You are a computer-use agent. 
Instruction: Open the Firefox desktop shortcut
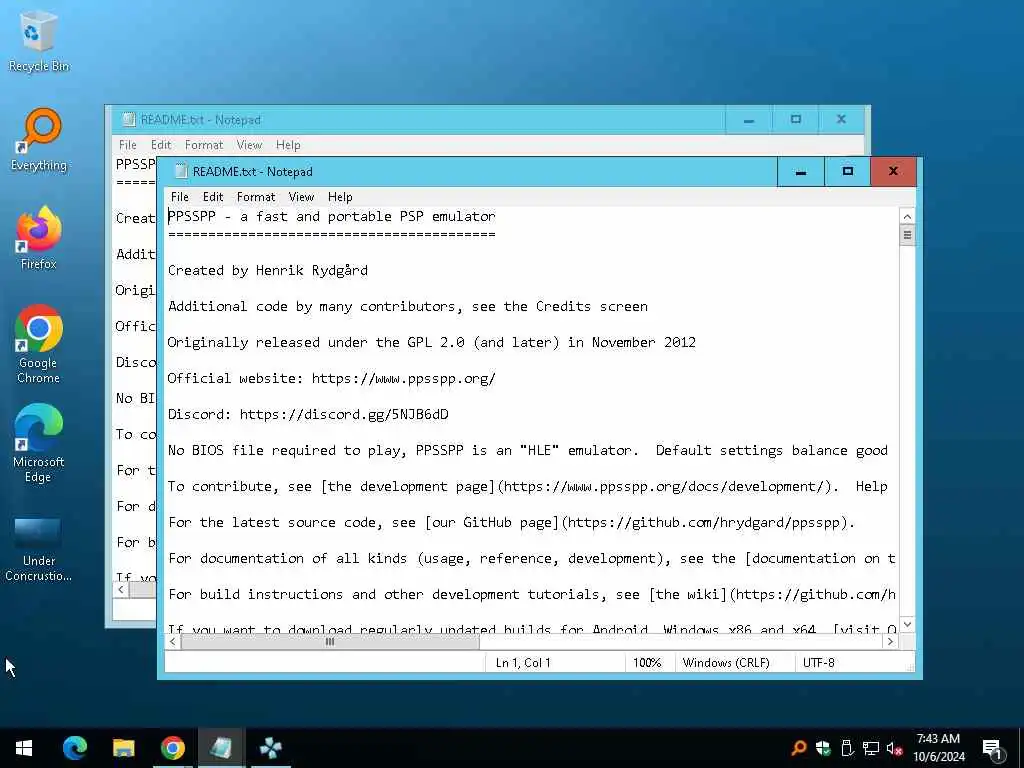[39, 238]
